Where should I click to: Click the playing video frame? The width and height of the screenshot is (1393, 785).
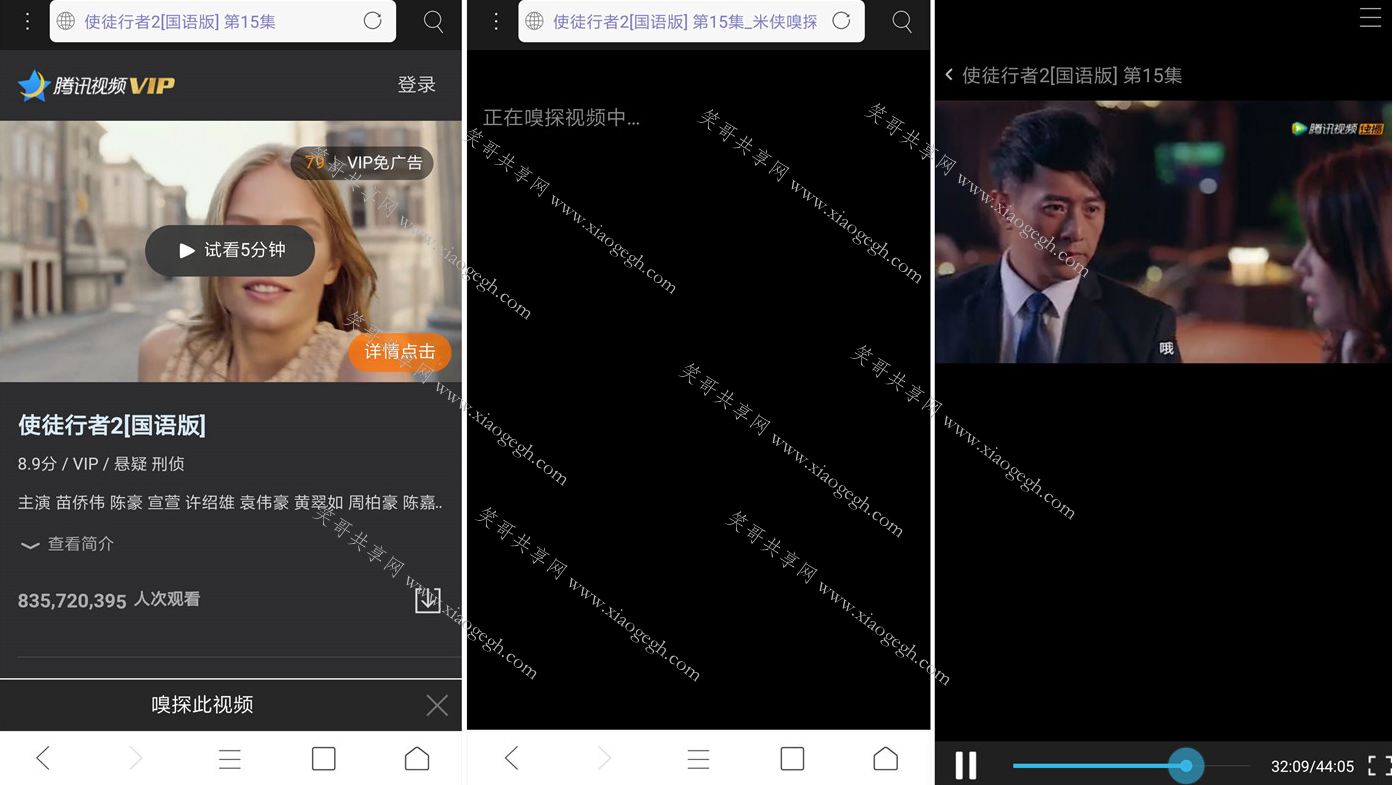pos(1164,232)
